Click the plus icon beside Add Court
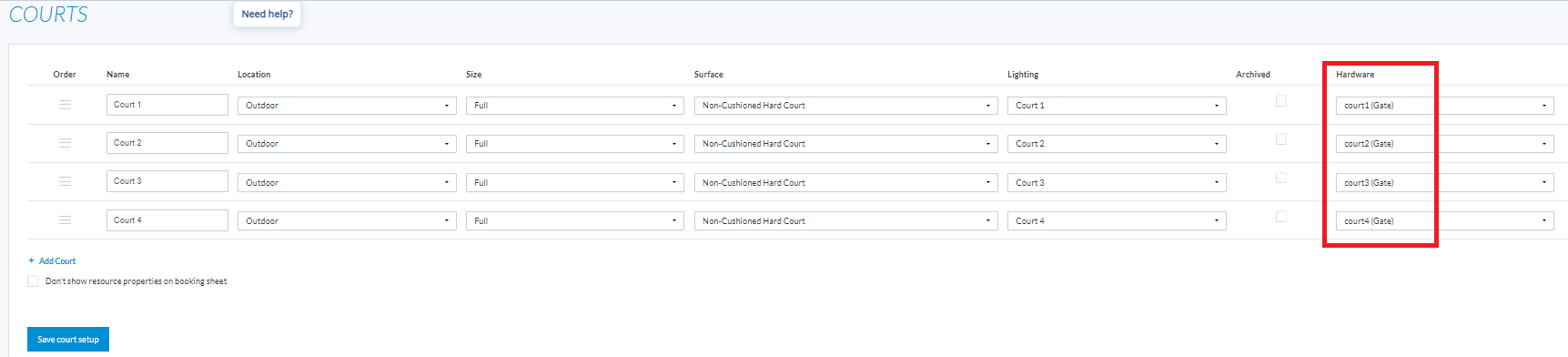The height and width of the screenshot is (357, 1568). [x=31, y=260]
